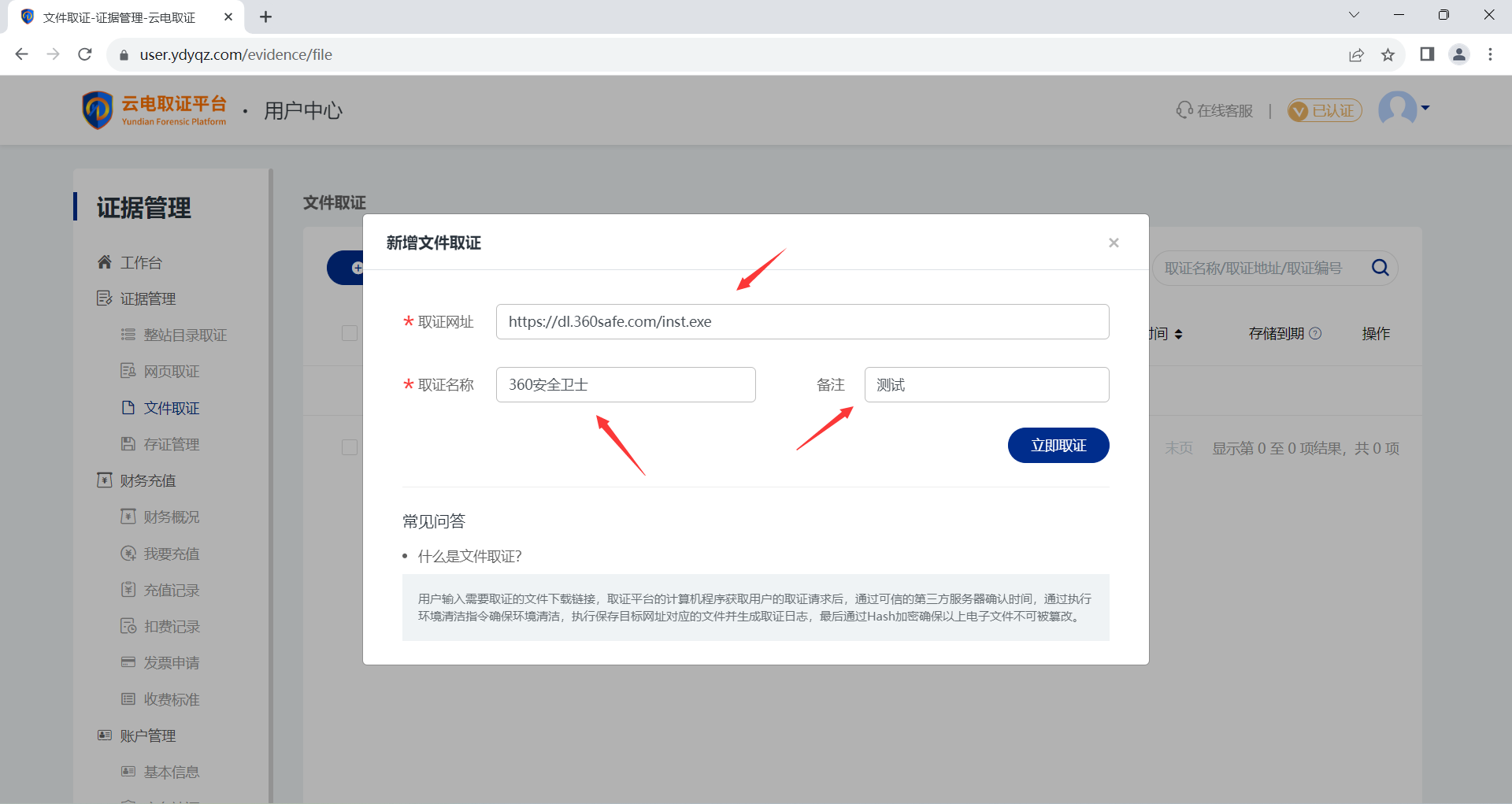Click the 云电取证平台 logo
Image resolution: width=1512 pixels, height=804 pixels.
coord(154,110)
